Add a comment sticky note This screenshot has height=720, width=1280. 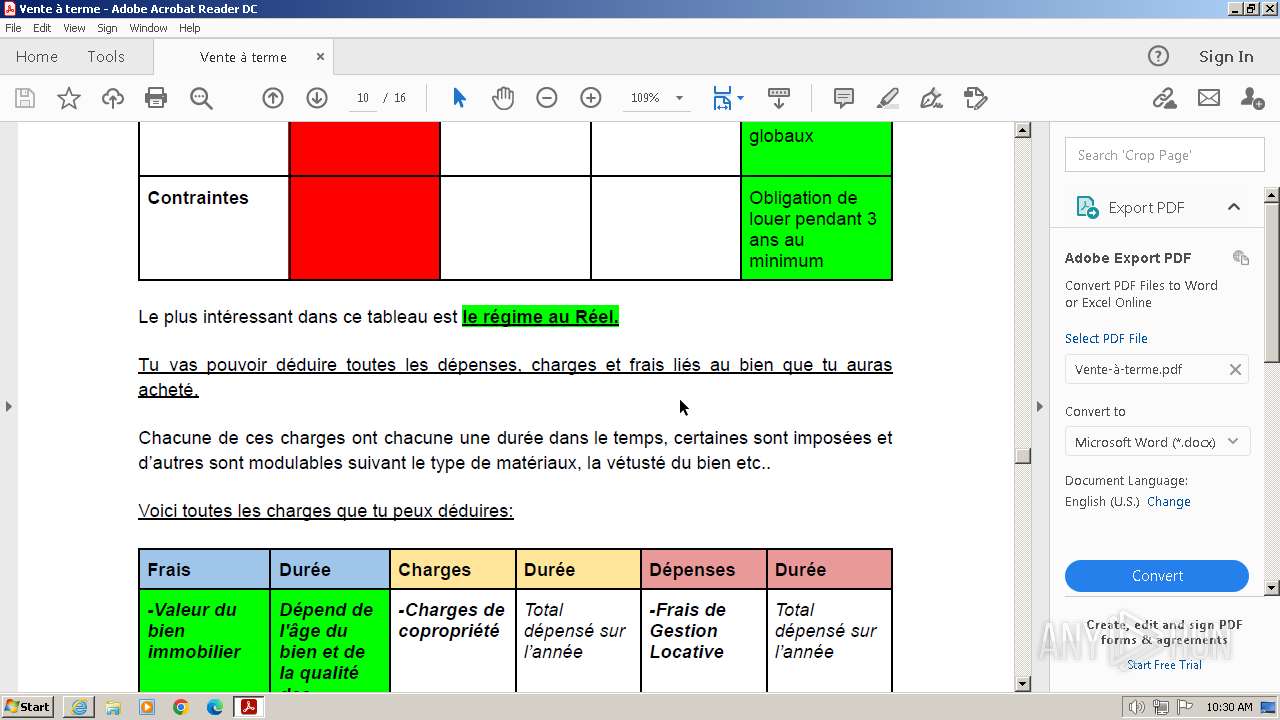tap(844, 98)
